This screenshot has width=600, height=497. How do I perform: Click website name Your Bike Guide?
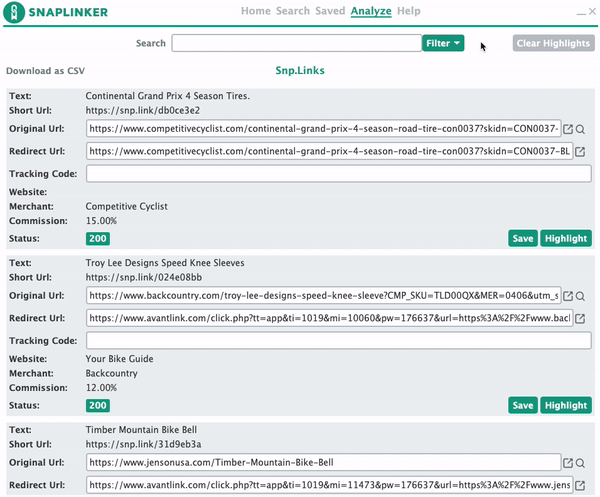point(119,359)
